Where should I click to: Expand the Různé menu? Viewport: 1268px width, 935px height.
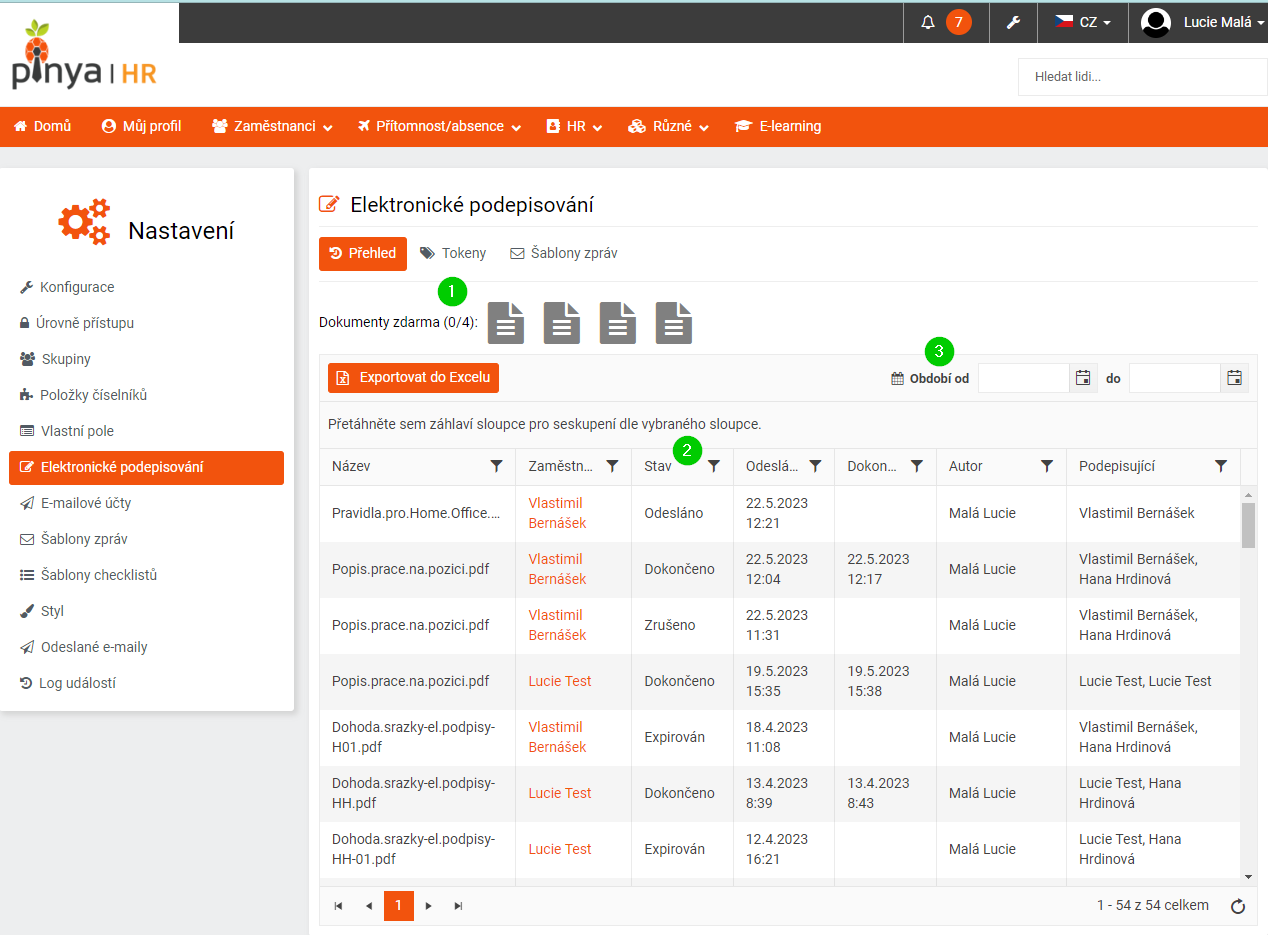click(x=668, y=126)
